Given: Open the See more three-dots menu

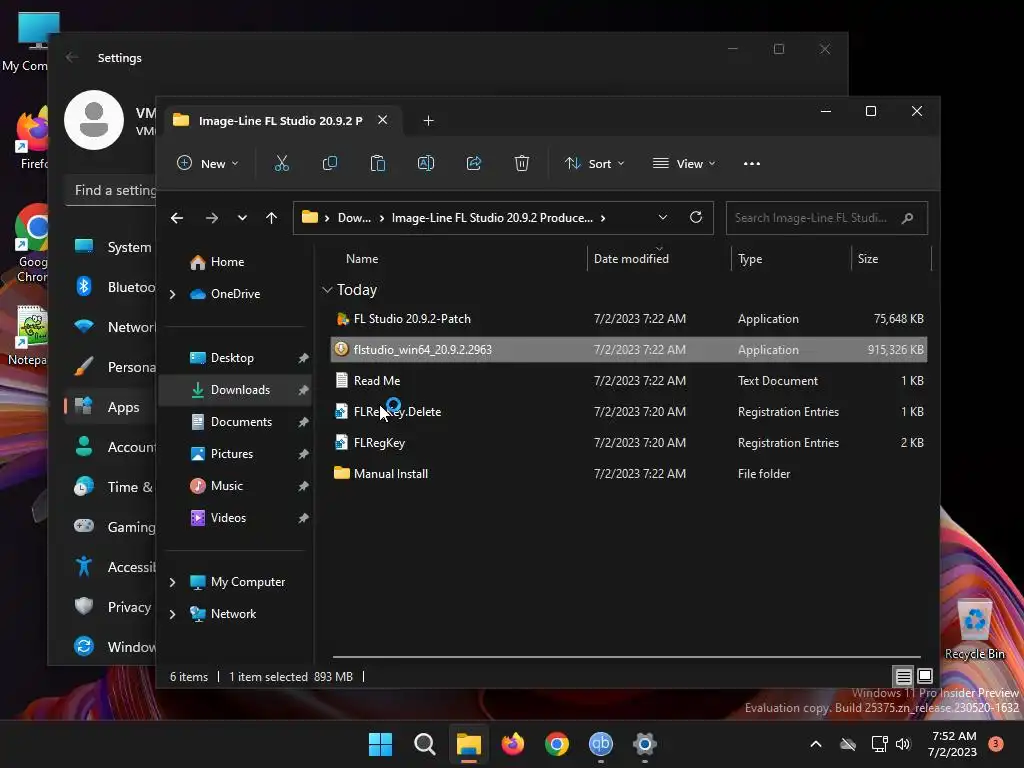Looking at the screenshot, I should coord(752,163).
